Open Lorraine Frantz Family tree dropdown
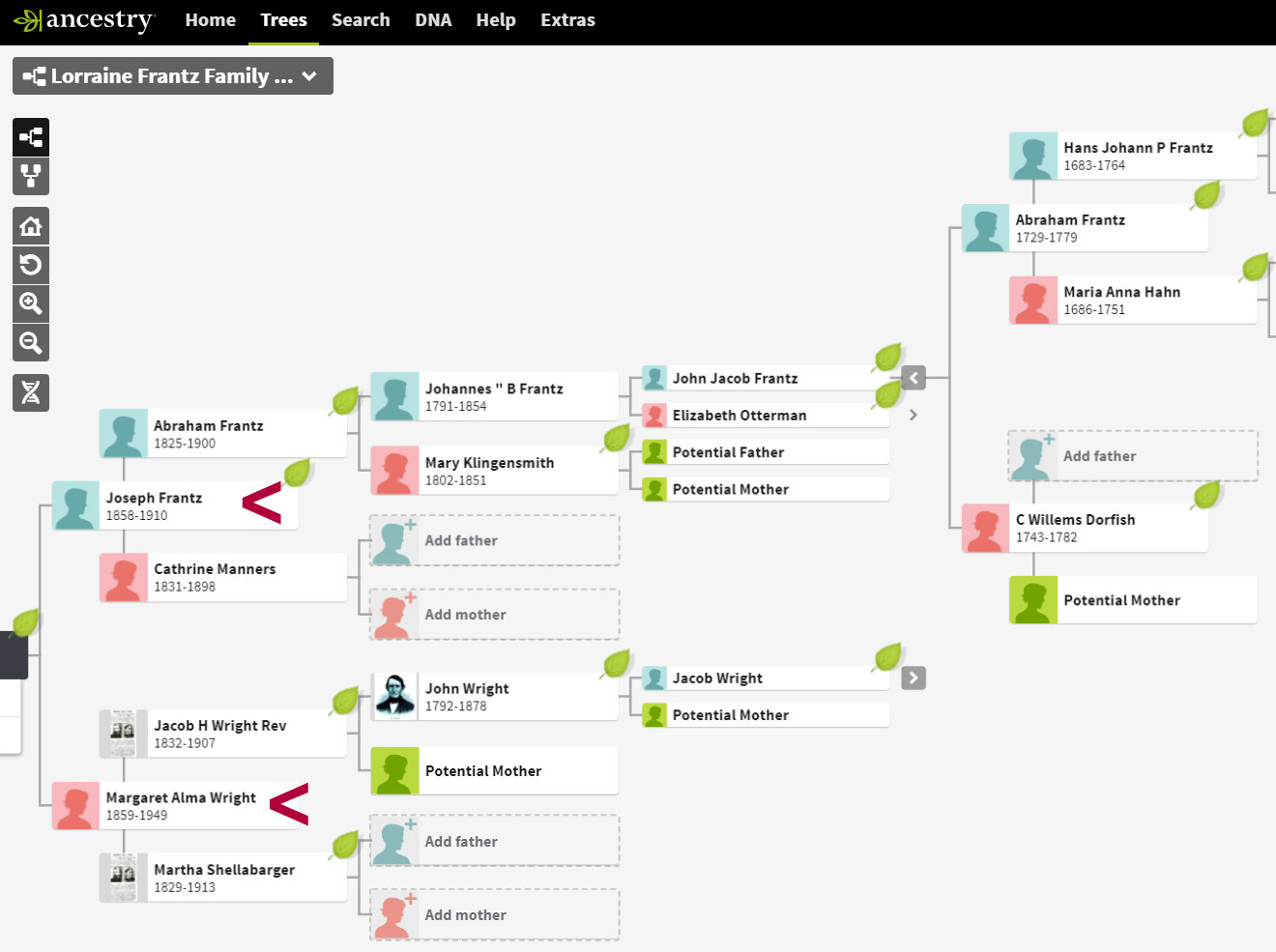Image resolution: width=1276 pixels, height=952 pixels. (172, 76)
